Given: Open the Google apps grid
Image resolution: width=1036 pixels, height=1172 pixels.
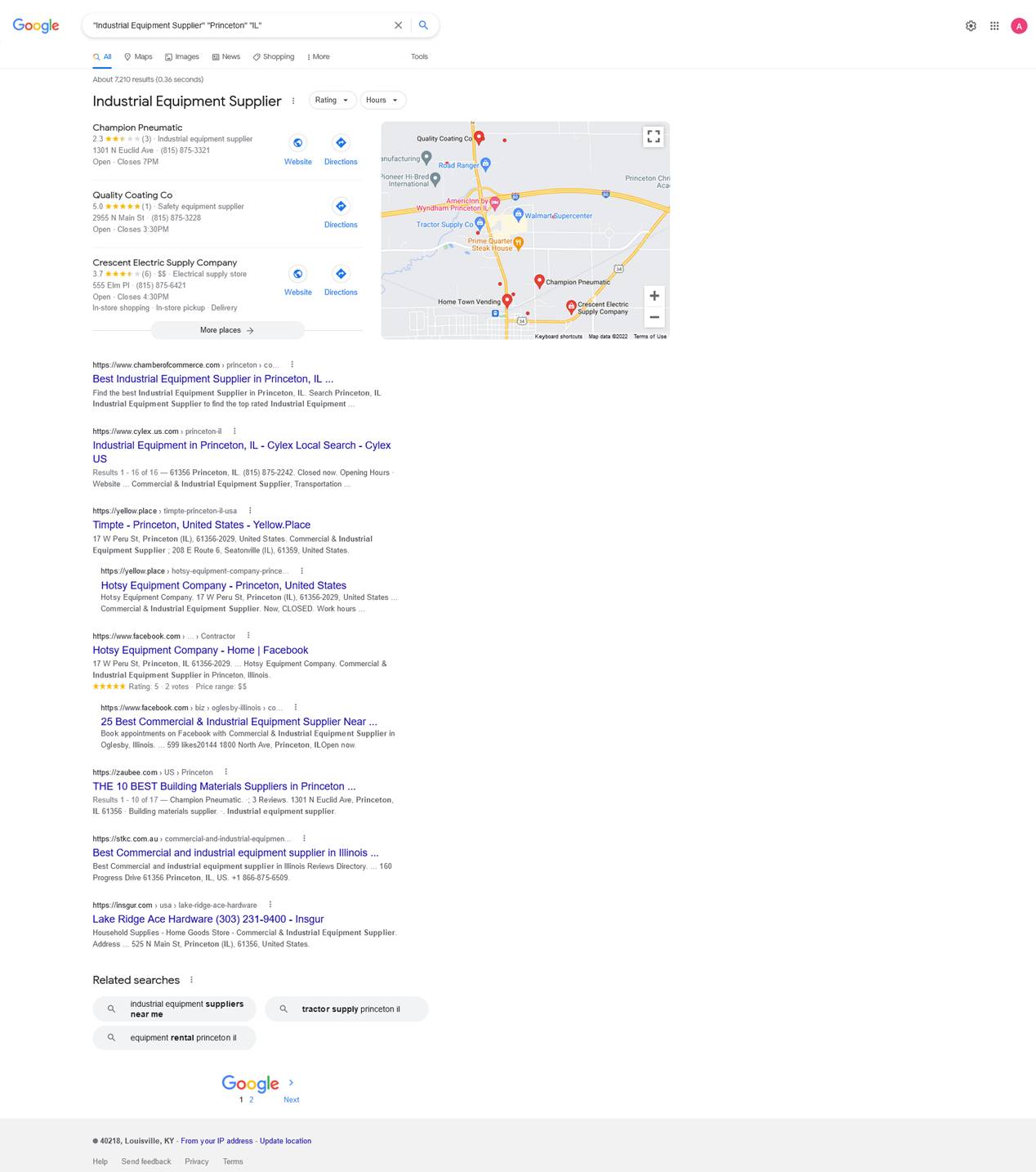Looking at the screenshot, I should click(994, 26).
